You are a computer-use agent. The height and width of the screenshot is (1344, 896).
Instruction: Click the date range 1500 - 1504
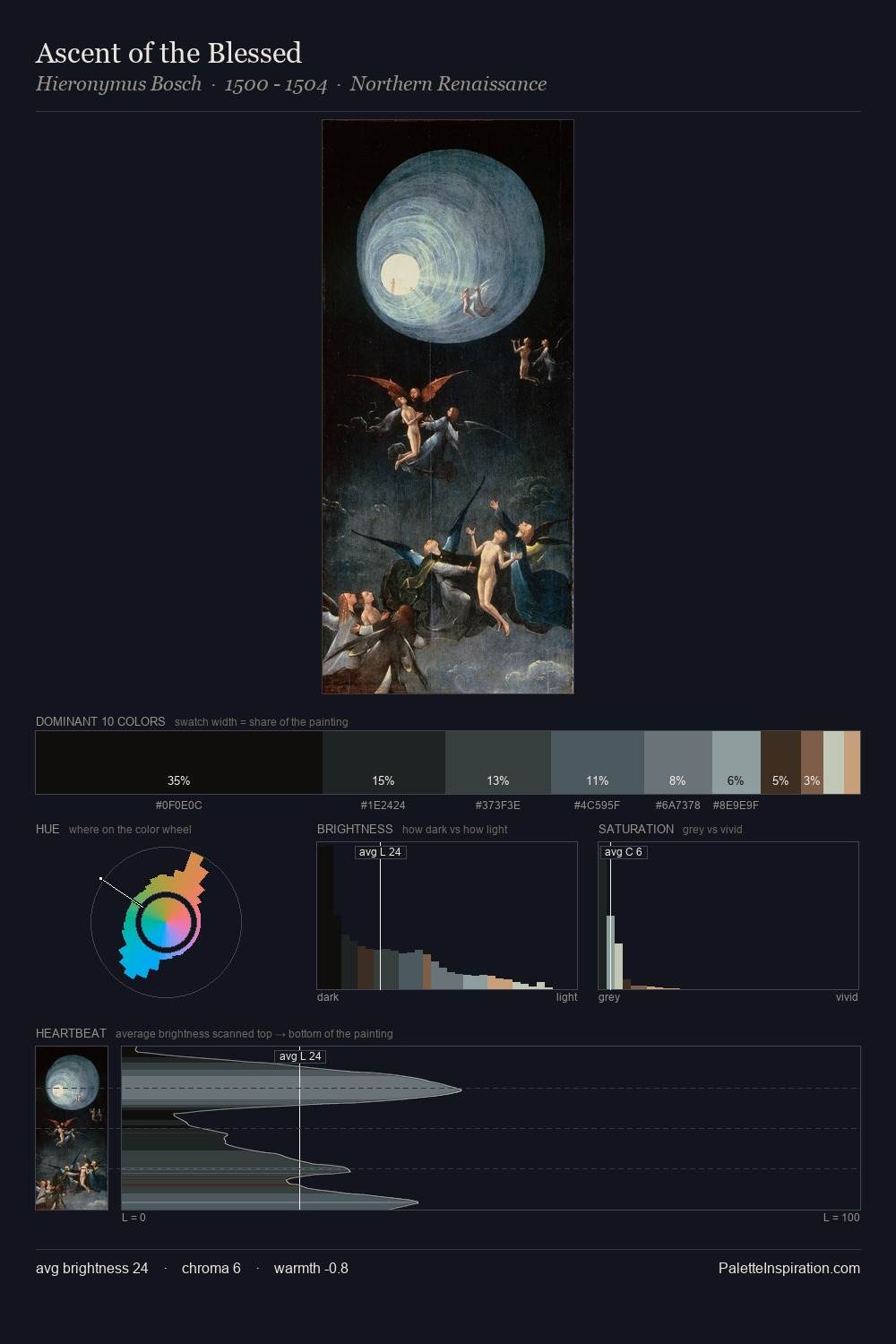[x=276, y=84]
